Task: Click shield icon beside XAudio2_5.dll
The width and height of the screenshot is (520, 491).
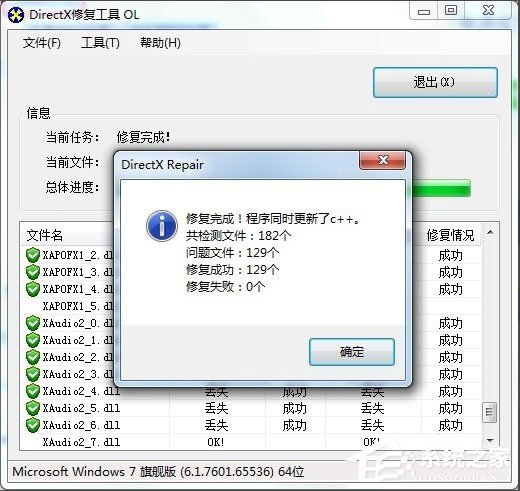Action: [x=33, y=408]
